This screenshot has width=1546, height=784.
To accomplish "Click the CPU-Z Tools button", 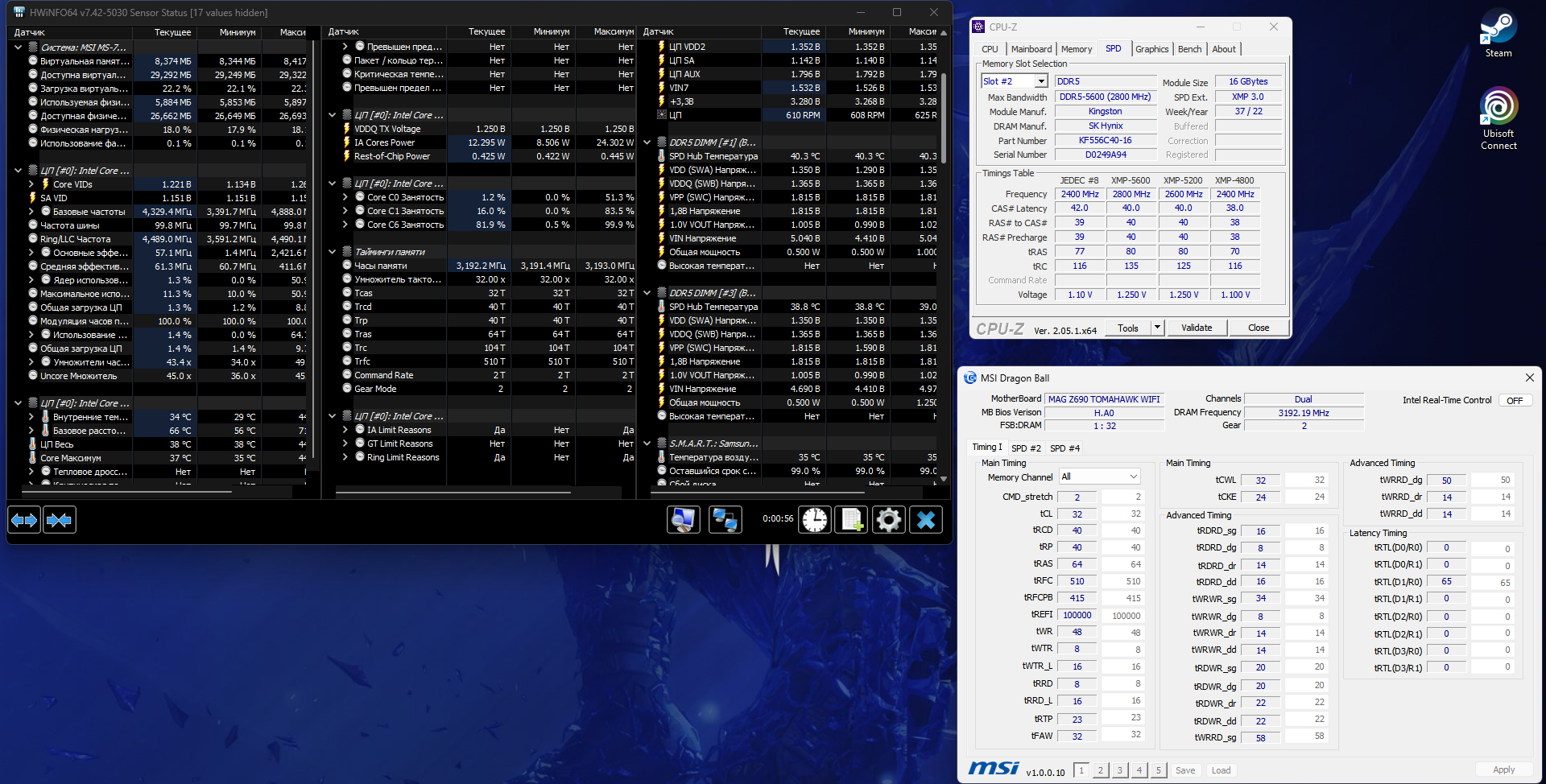I will pyautogui.click(x=1128, y=328).
